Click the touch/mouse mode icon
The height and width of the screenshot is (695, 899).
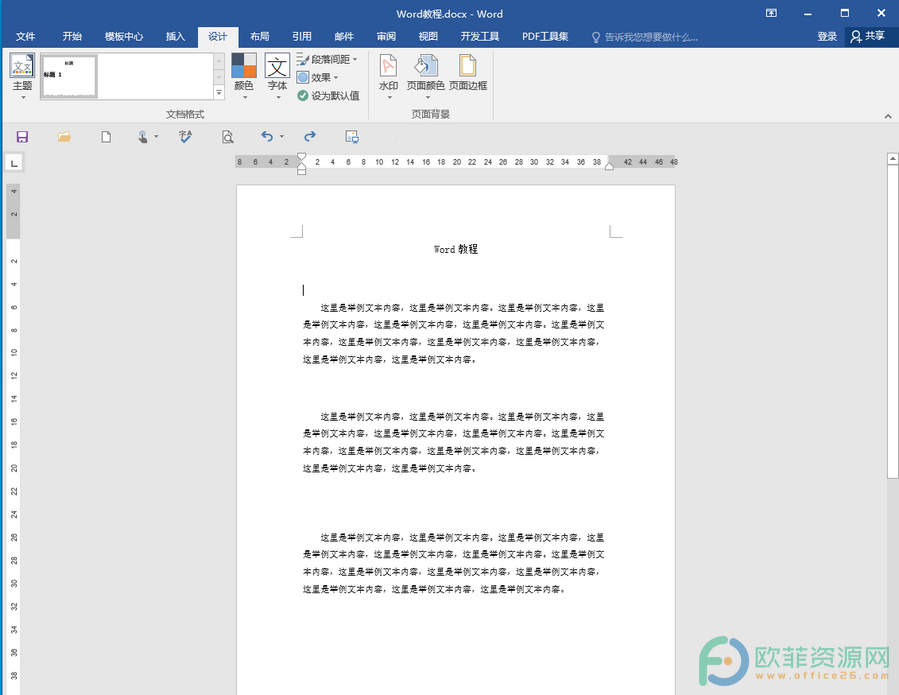click(143, 136)
